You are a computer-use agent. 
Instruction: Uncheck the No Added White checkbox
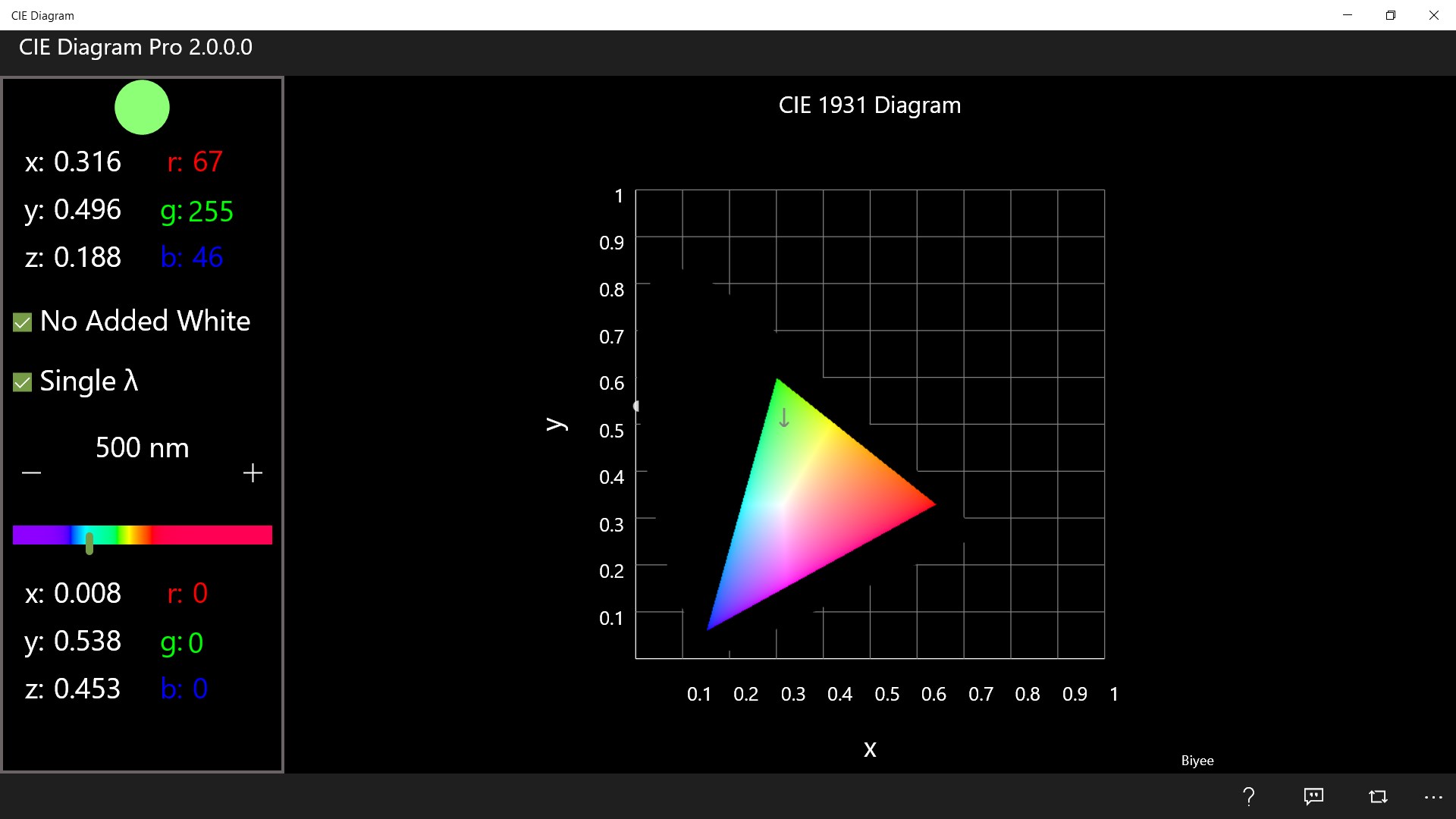point(23,322)
